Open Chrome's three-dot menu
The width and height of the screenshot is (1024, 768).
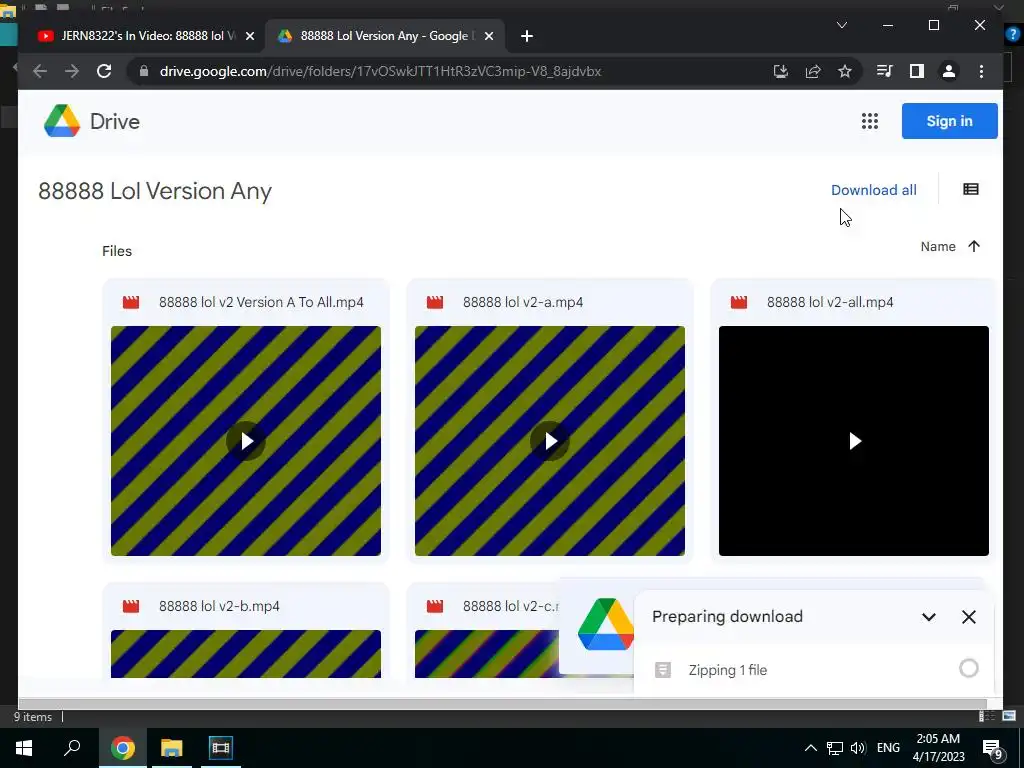(x=982, y=71)
